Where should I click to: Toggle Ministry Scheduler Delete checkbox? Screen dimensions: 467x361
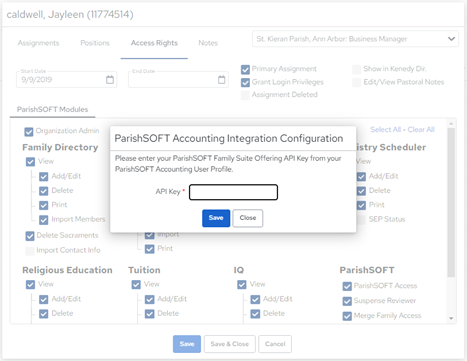tap(361, 191)
